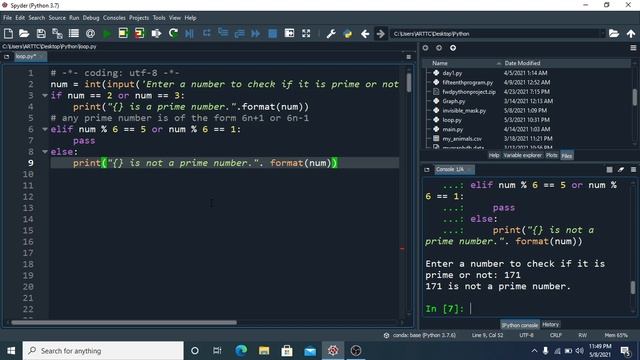Click the @ symbol toolbar icon
This screenshot has height=360, width=640.
point(90,33)
